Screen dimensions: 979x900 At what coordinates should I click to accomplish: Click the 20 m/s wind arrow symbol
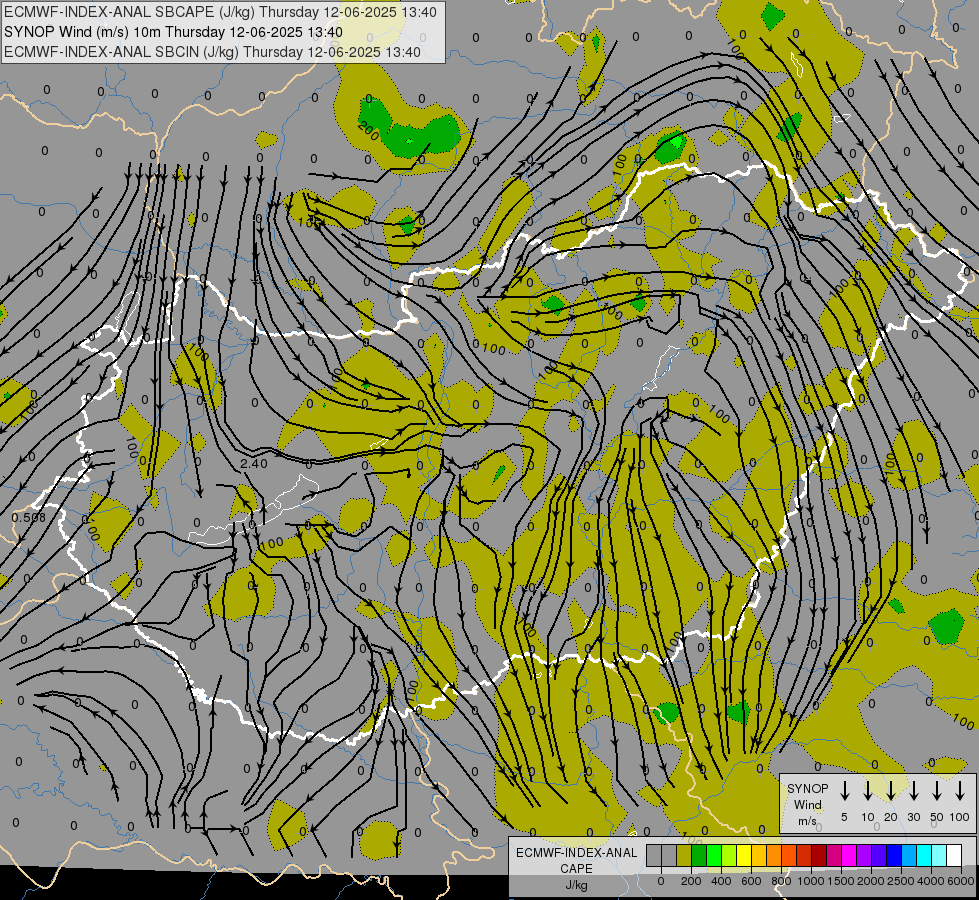coord(891,791)
